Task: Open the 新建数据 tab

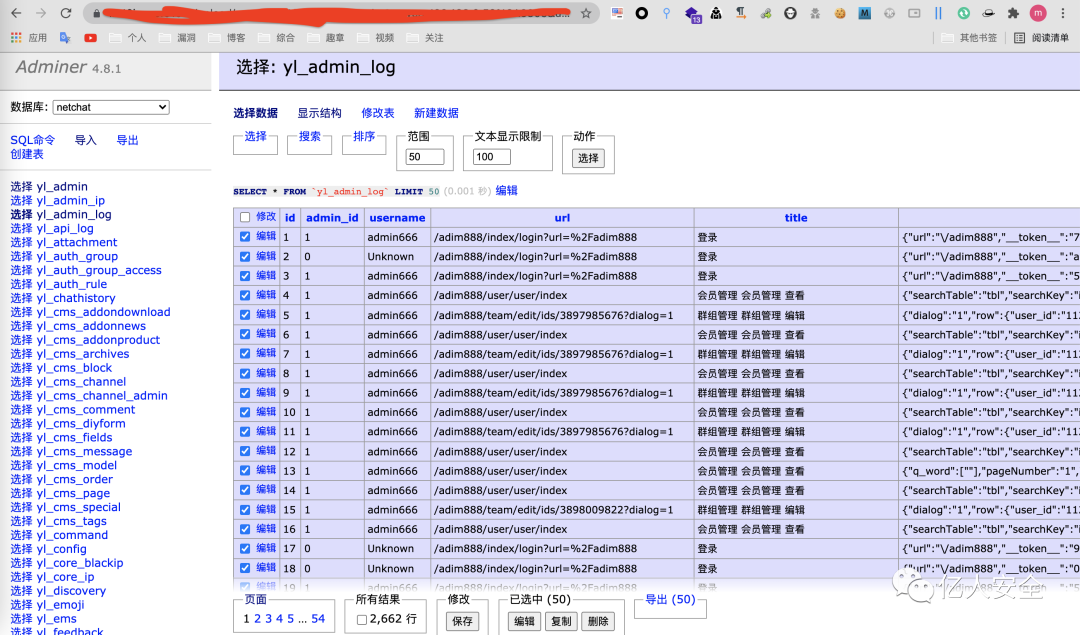Action: point(436,113)
